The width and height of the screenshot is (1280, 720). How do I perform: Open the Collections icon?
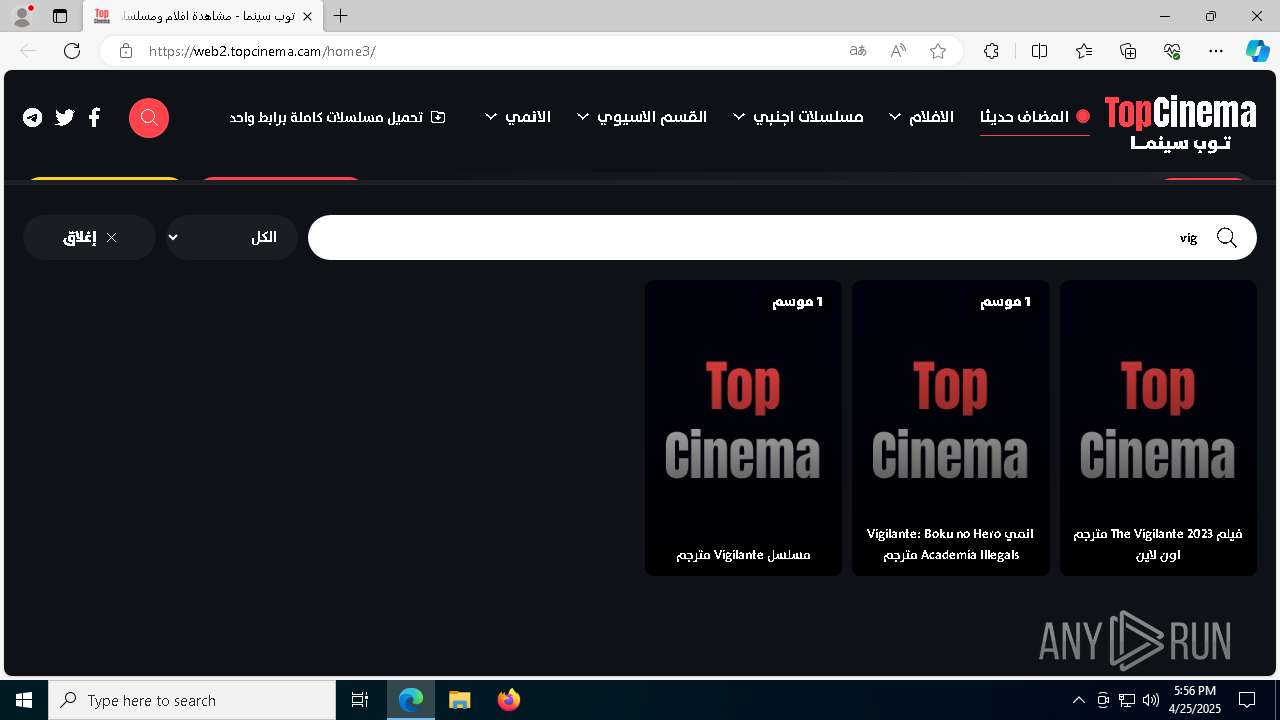tap(1129, 51)
